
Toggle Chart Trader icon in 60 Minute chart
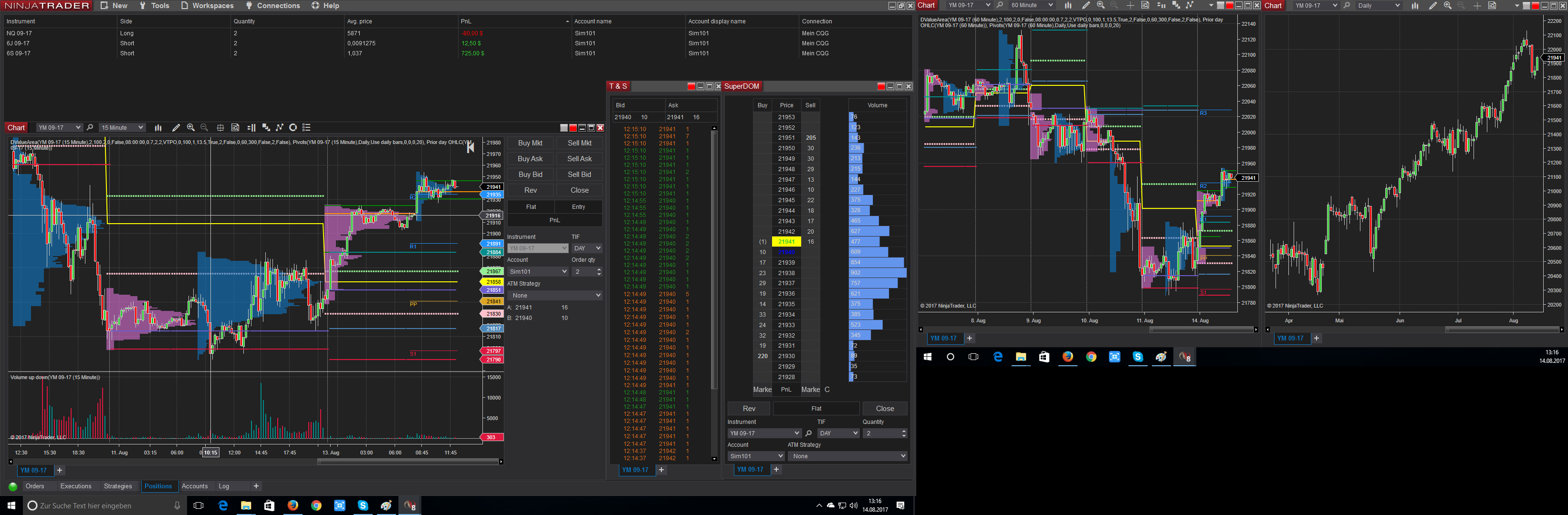(1161, 5)
